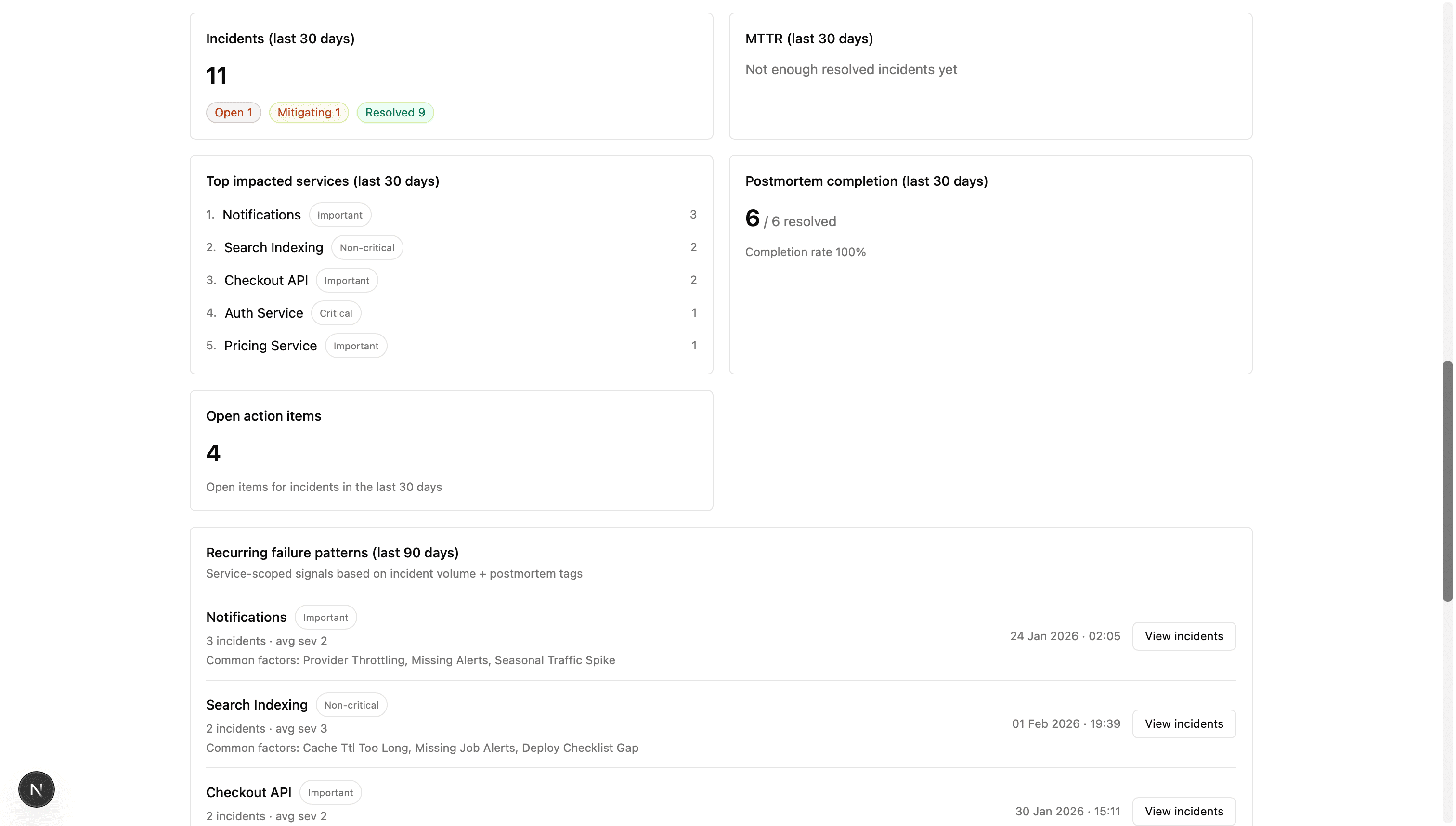
Task: View incidents for Search Indexing pattern
Action: (x=1183, y=723)
